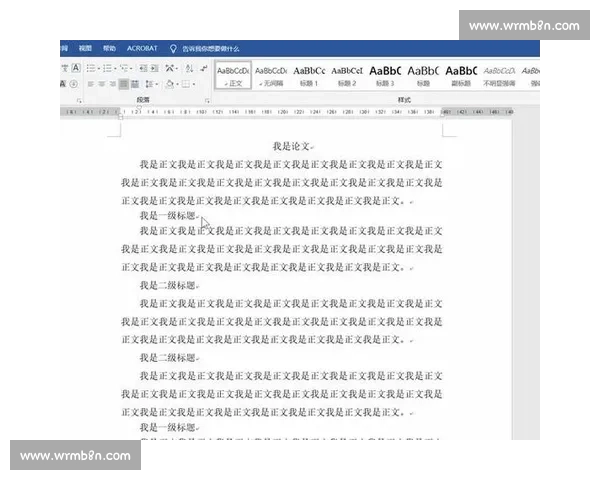The height and width of the screenshot is (480, 600).
Task: Click the horizontal ruler
Action: point(286,112)
